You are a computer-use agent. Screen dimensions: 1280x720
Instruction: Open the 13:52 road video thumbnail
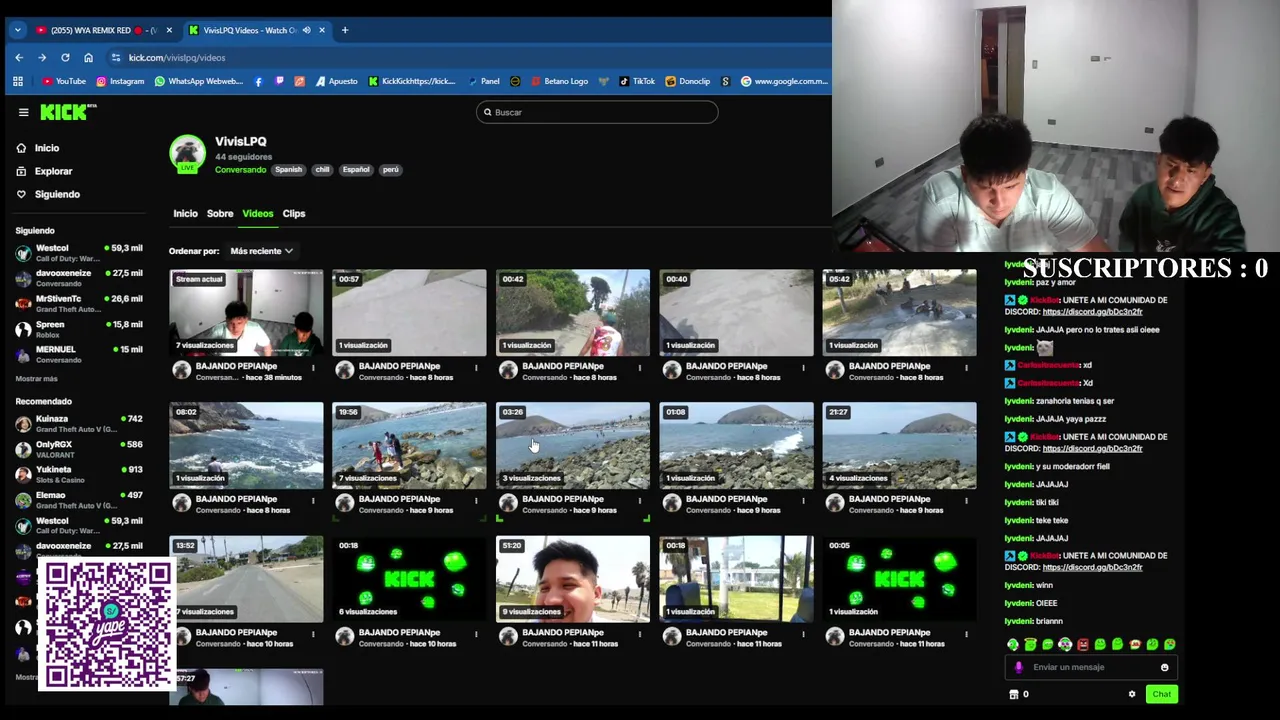point(246,579)
